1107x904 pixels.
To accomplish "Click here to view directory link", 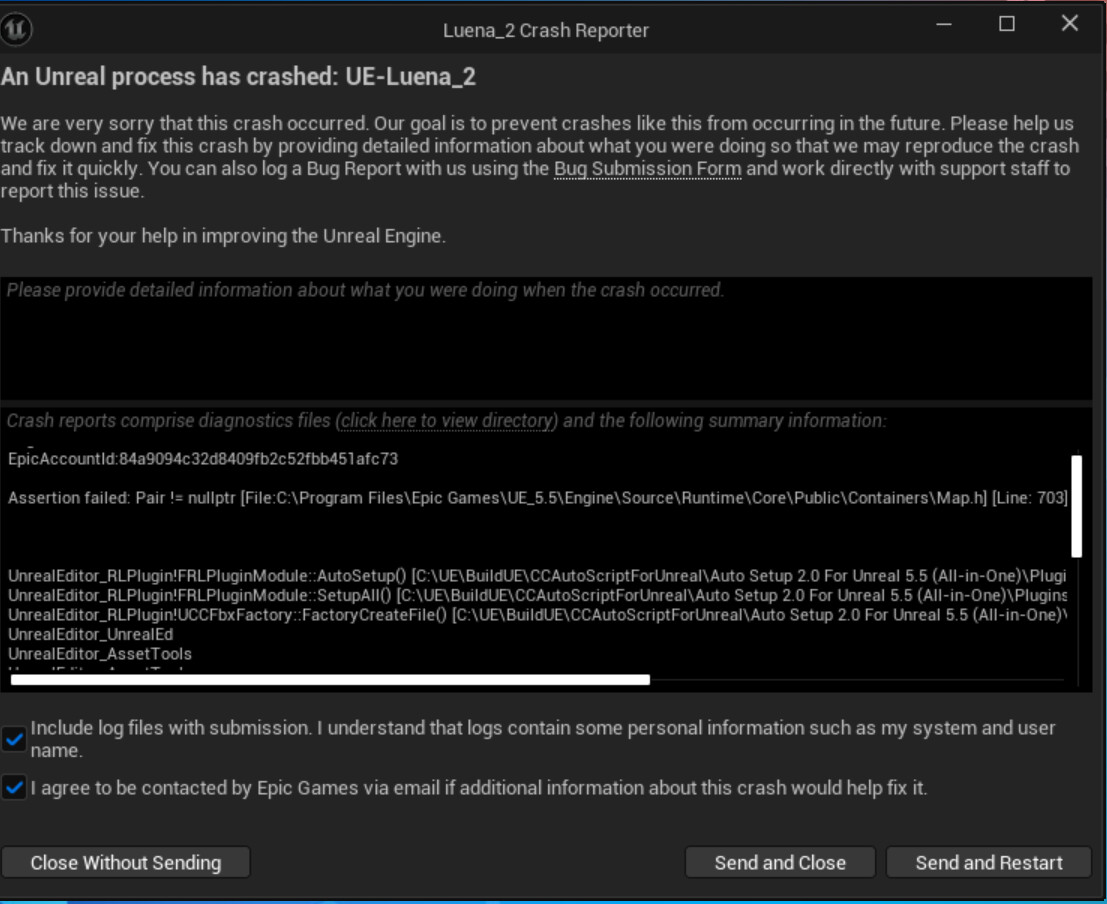I will pyautogui.click(x=446, y=421).
